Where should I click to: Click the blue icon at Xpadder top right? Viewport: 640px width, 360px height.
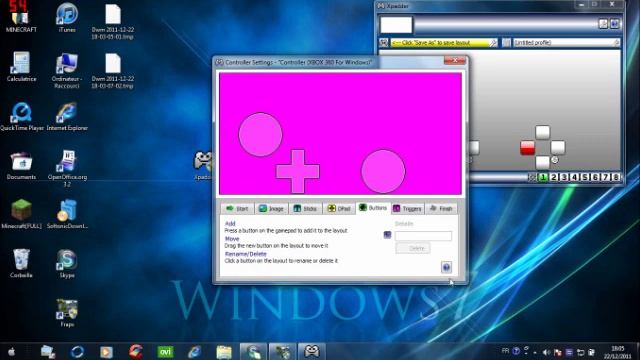click(615, 24)
